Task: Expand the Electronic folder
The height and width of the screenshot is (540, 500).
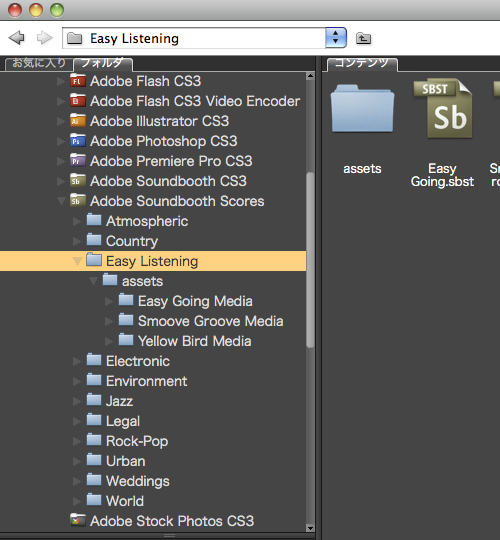Action: tap(77, 361)
